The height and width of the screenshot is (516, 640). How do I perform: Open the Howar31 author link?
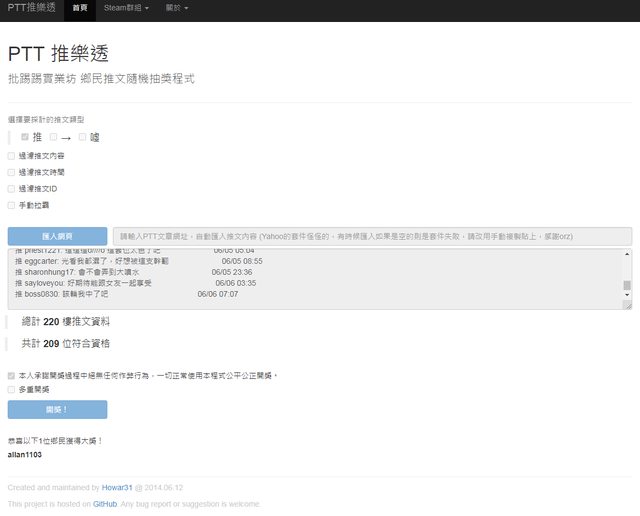[x=116, y=487]
